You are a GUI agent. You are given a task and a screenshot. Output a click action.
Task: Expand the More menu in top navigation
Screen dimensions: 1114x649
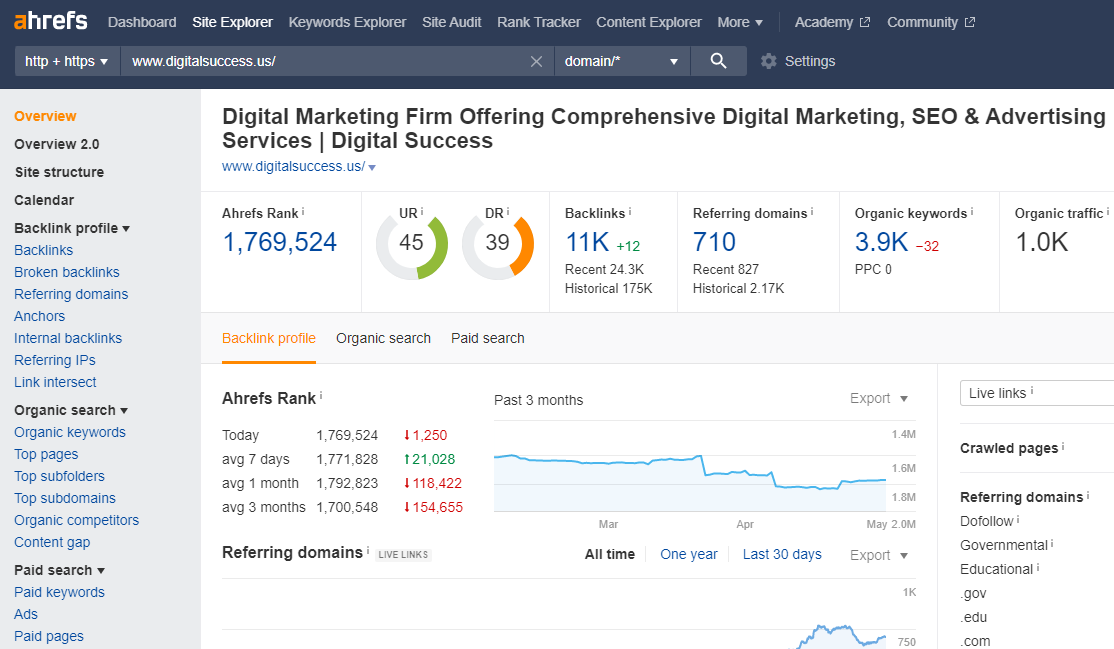click(x=740, y=22)
